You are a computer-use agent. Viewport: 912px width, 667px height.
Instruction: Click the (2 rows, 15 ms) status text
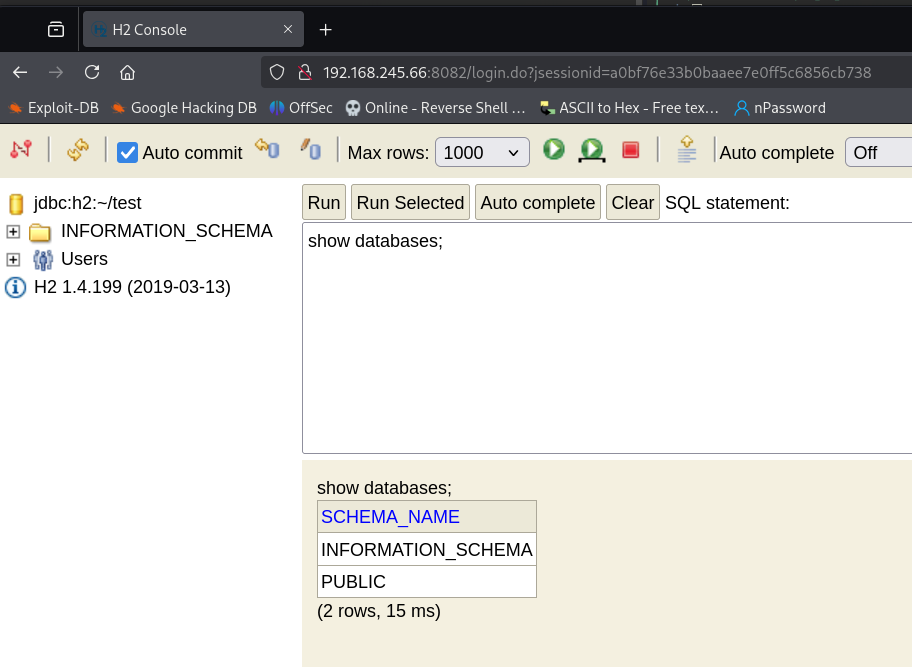[379, 611]
